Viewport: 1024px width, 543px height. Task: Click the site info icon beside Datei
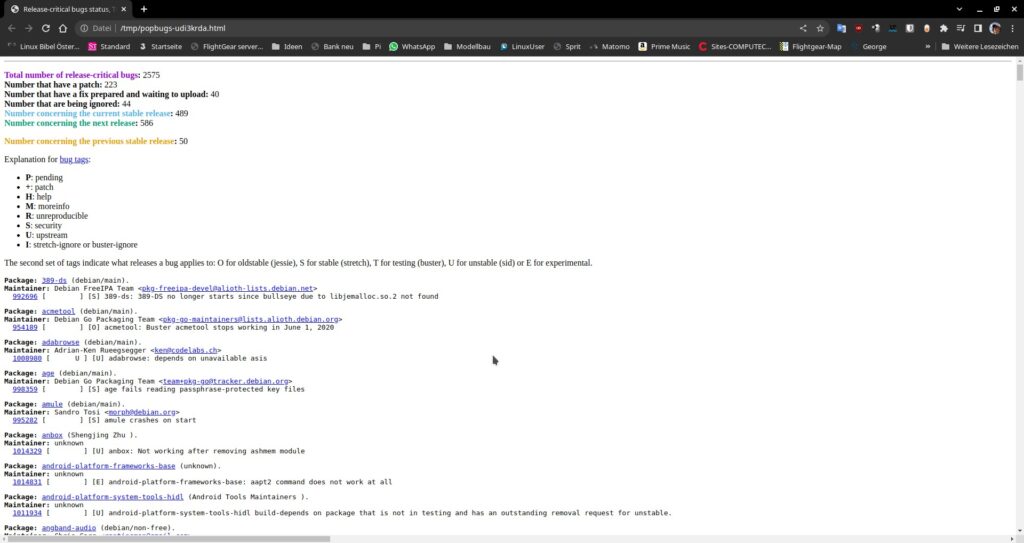pyautogui.click(x=84, y=28)
